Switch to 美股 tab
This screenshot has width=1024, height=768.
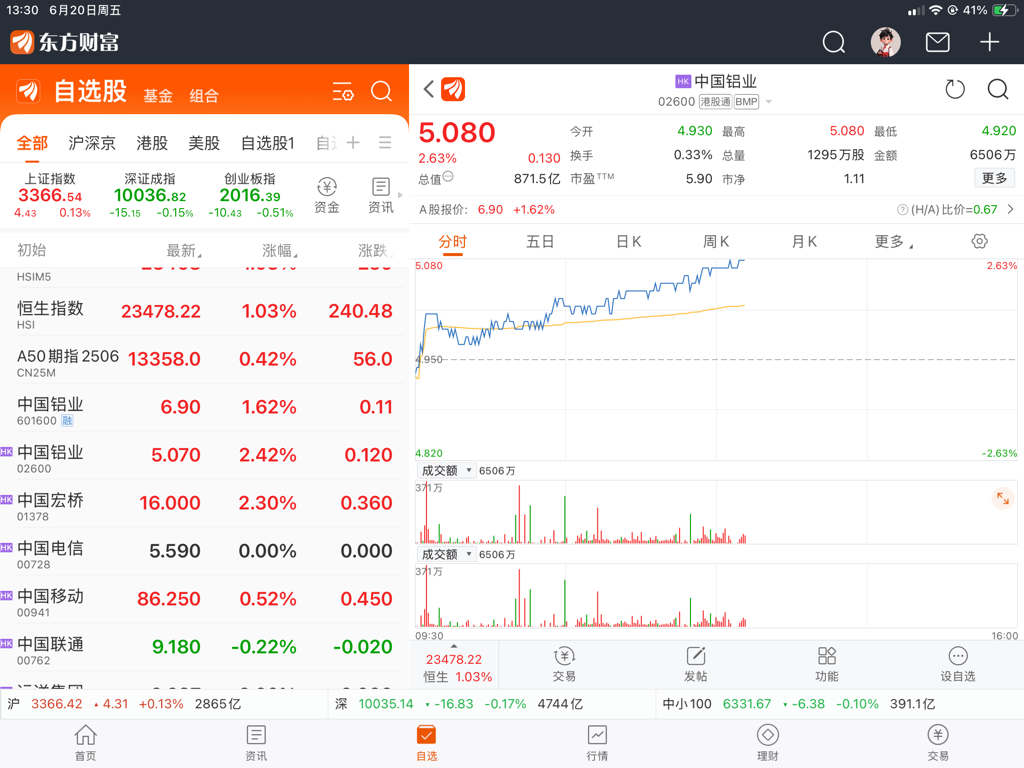pyautogui.click(x=204, y=142)
